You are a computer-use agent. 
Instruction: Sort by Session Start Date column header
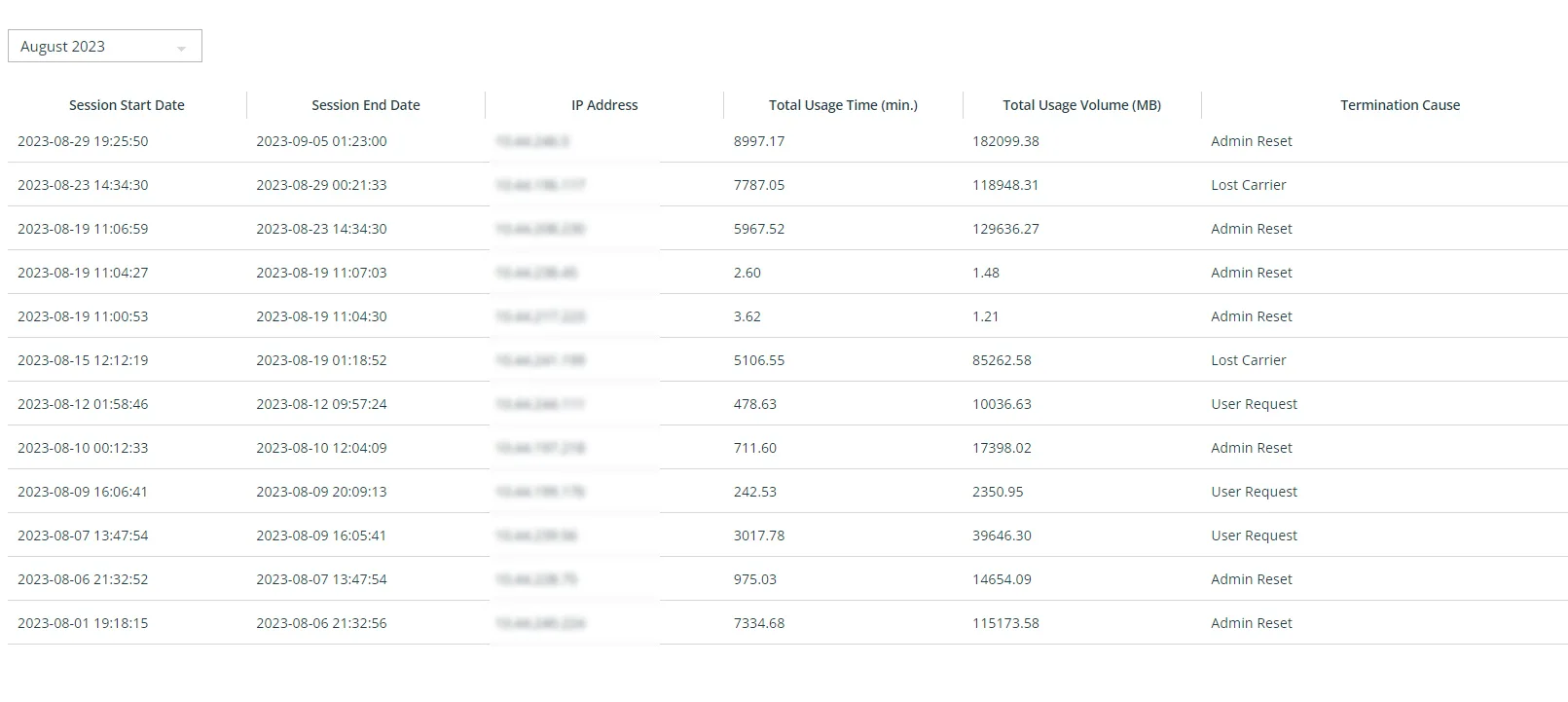click(127, 105)
